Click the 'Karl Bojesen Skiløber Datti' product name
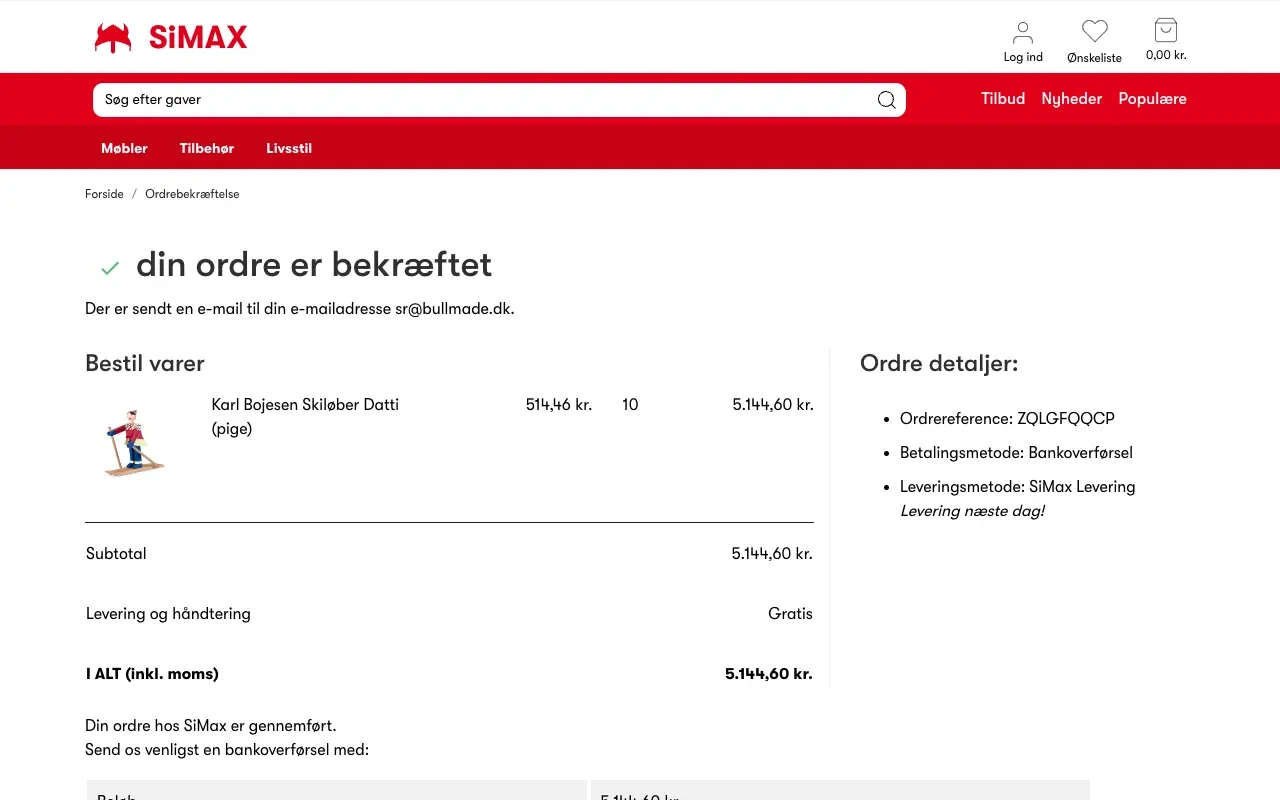1280x800 pixels. tap(305, 405)
